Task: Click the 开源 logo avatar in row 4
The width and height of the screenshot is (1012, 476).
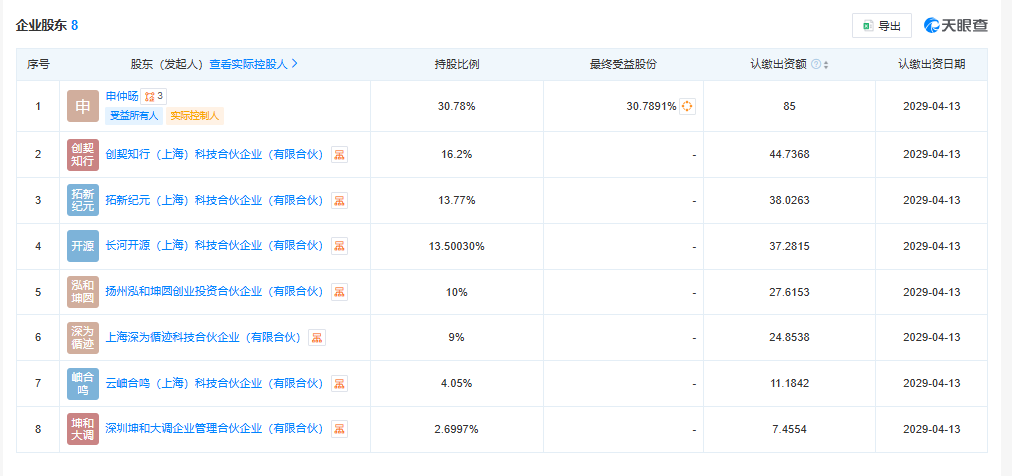Action: [83, 246]
